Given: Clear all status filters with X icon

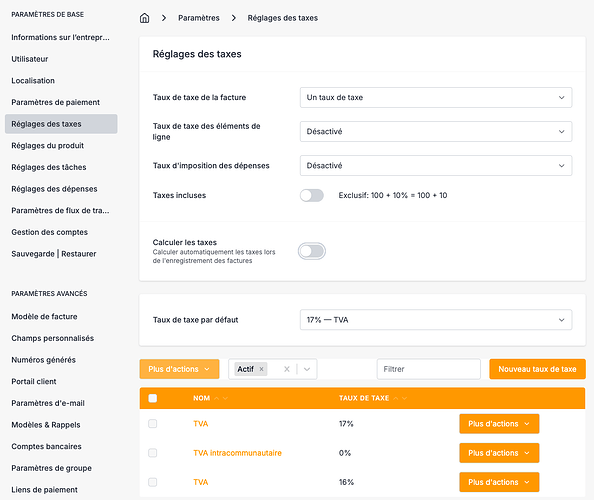Looking at the screenshot, I should [287, 369].
